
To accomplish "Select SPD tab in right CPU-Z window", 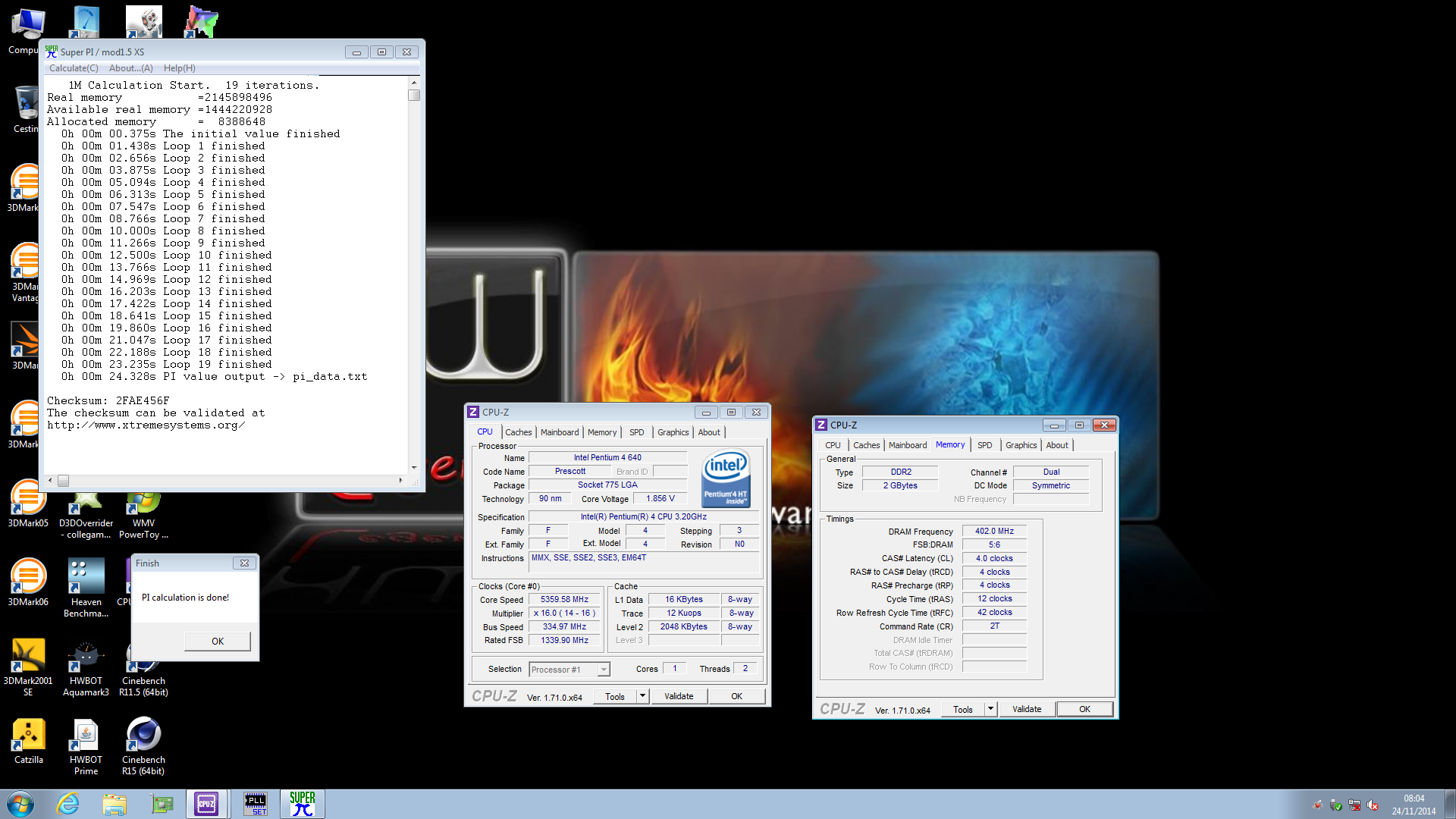I will pos(985,445).
